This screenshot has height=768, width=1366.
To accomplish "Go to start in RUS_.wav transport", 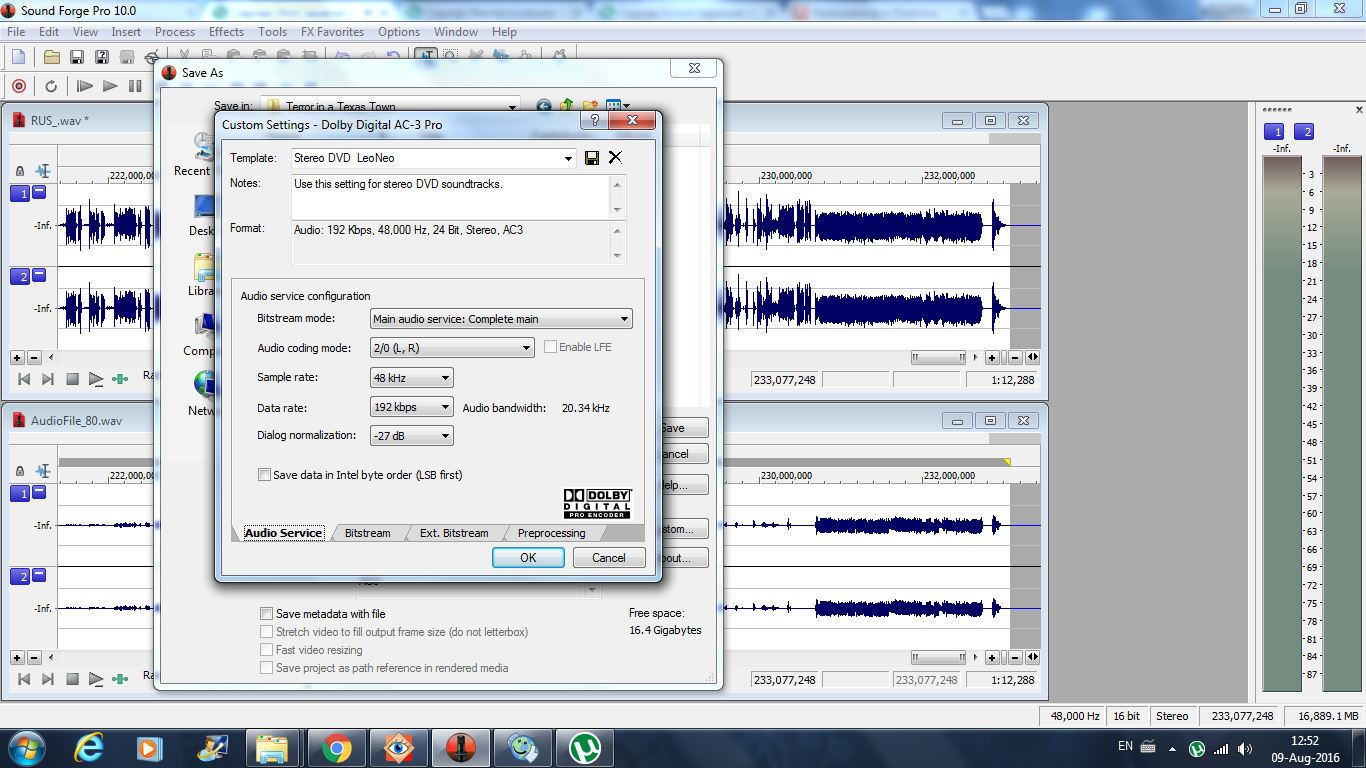I will click(x=24, y=379).
